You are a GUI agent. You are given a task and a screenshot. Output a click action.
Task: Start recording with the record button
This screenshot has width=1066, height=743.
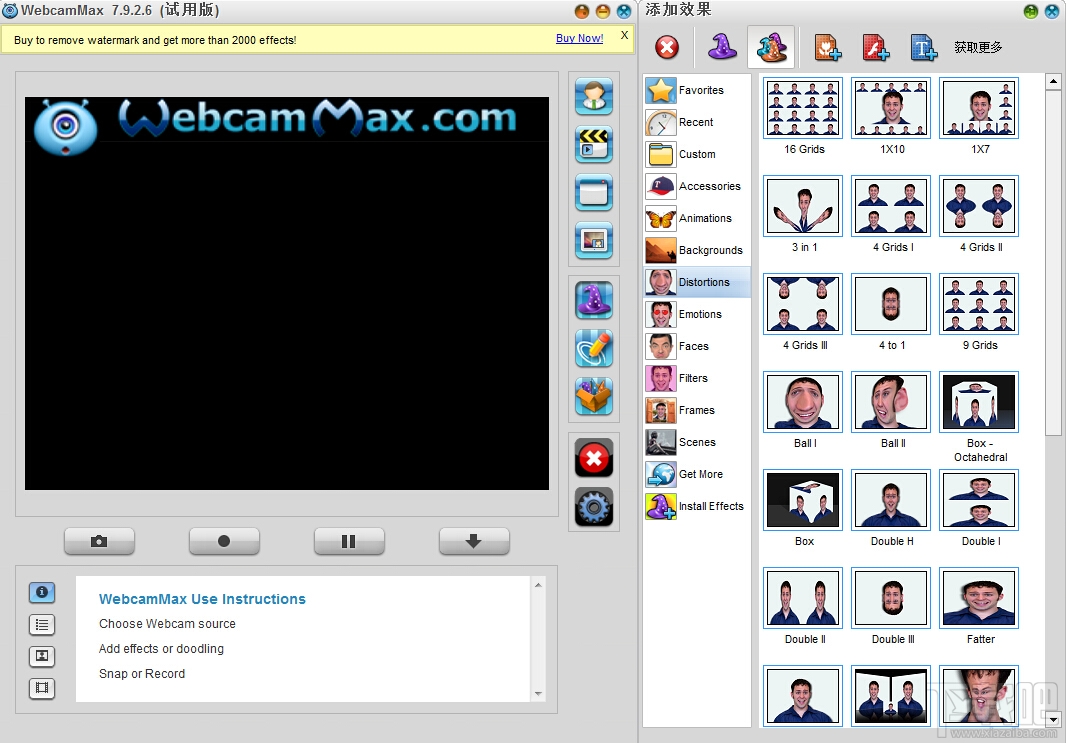pos(224,541)
